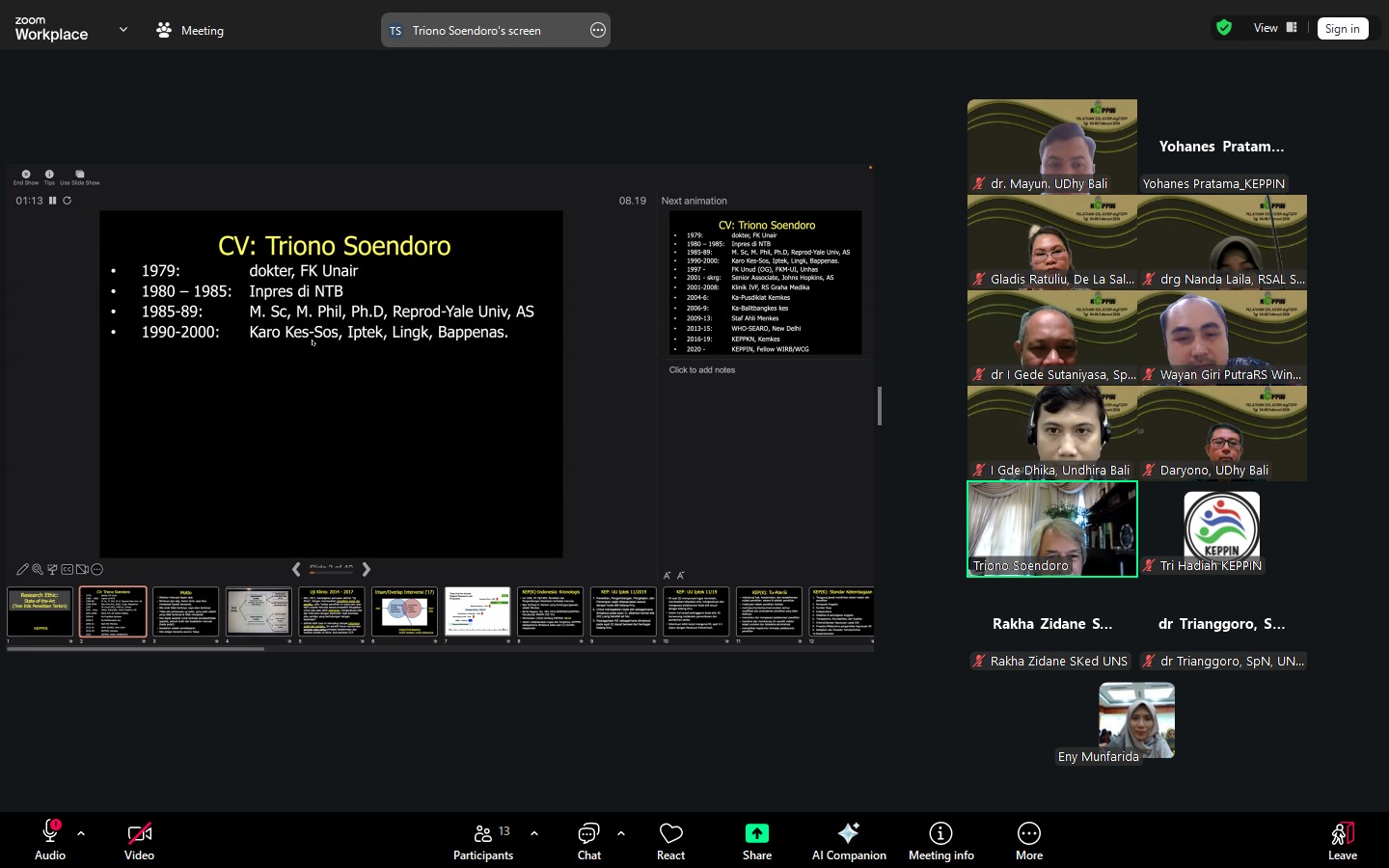Open options for Triono Soendoro's screen share

(x=598, y=31)
